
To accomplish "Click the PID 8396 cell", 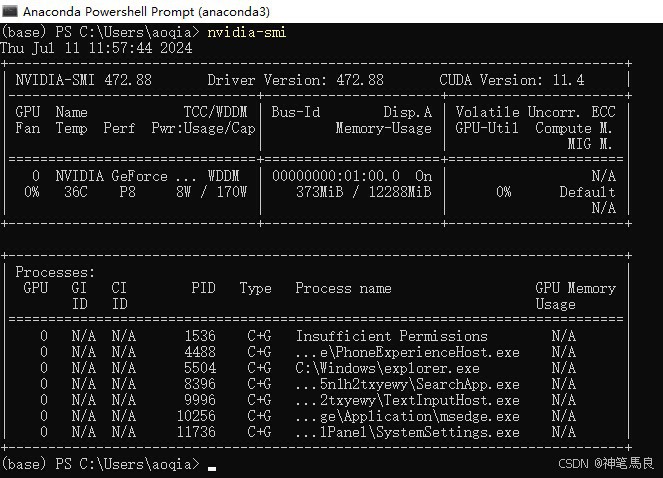I will point(200,384).
